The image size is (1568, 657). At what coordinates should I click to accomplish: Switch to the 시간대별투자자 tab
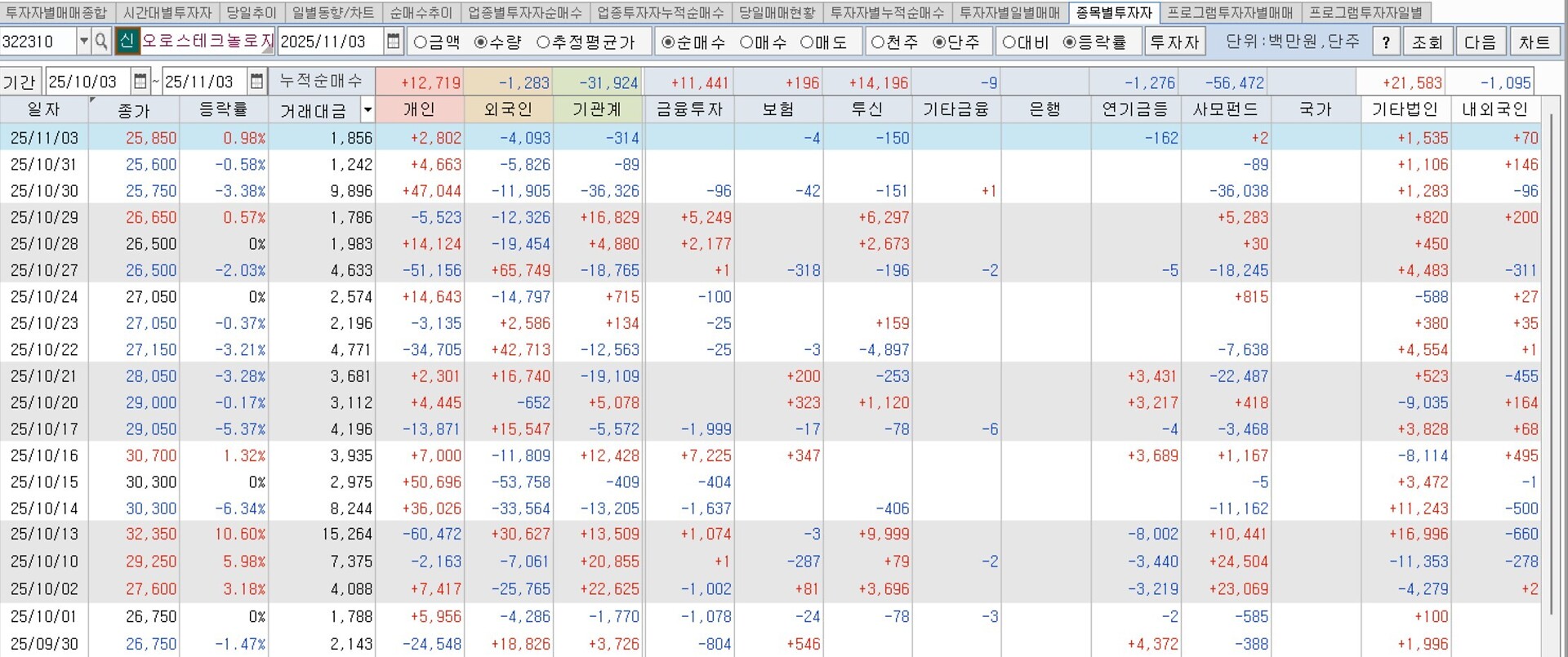[x=167, y=12]
